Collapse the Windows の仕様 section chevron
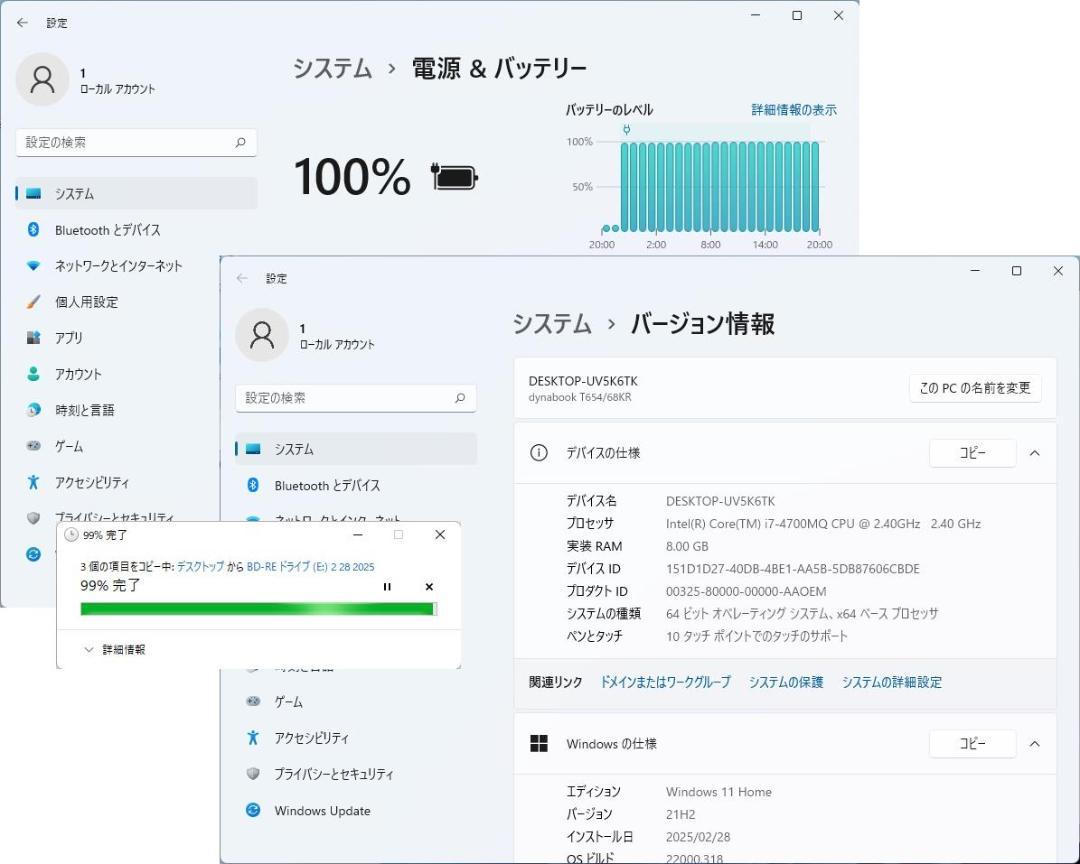The image size is (1080, 864). 1035,744
